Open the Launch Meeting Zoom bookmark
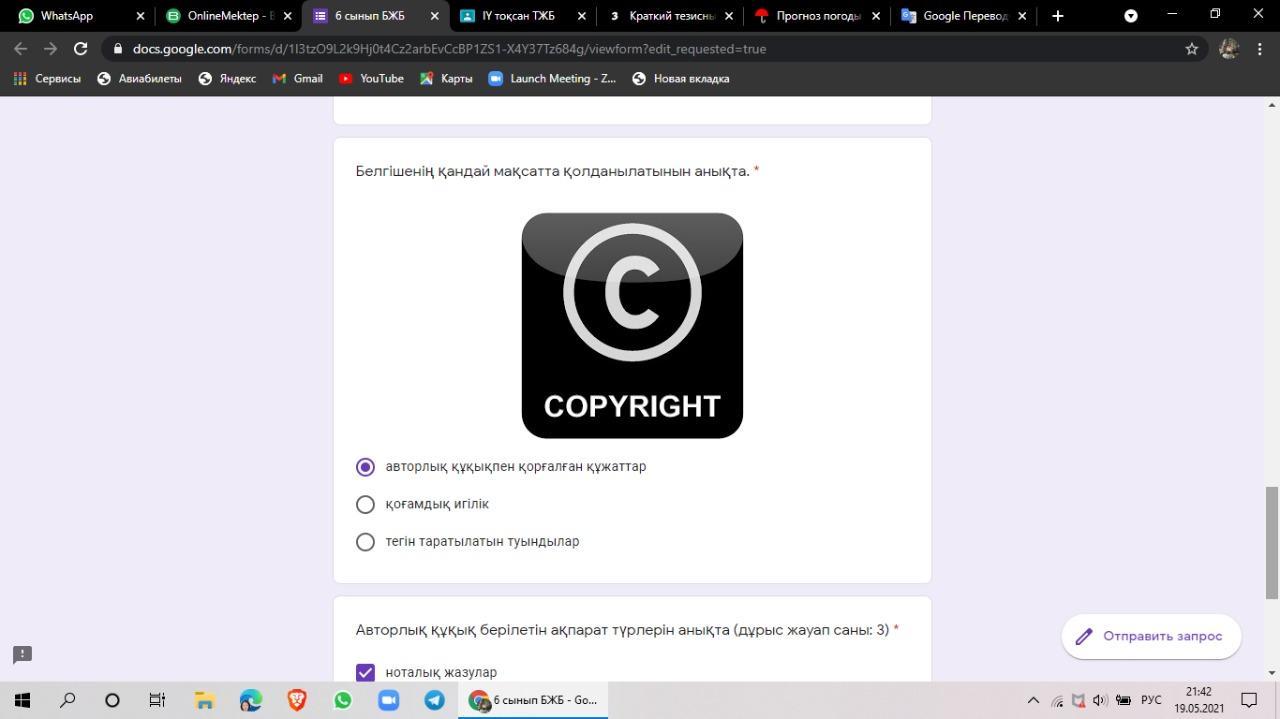 click(552, 78)
